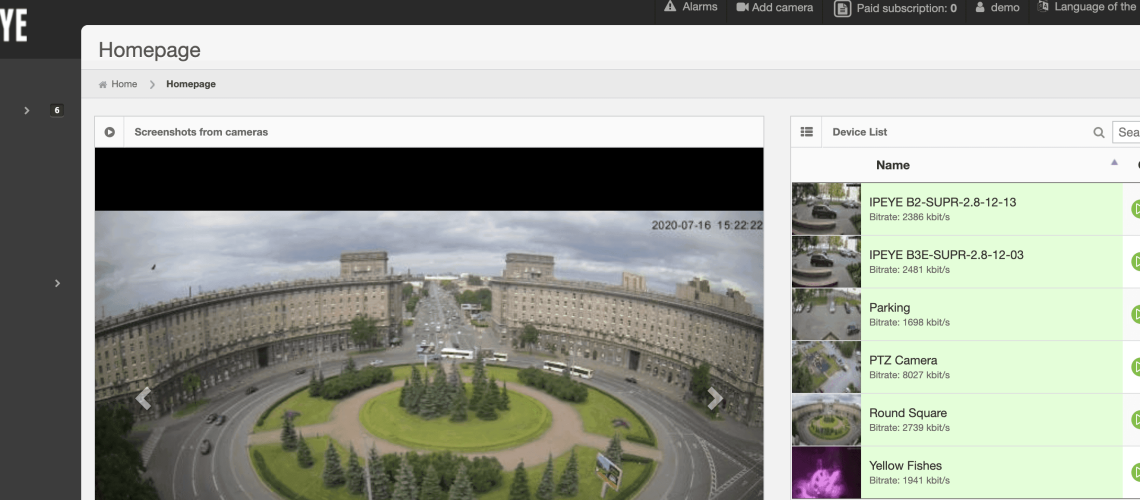Go to previous camera screenshot slide
This screenshot has width=1140, height=500.
coord(143,399)
